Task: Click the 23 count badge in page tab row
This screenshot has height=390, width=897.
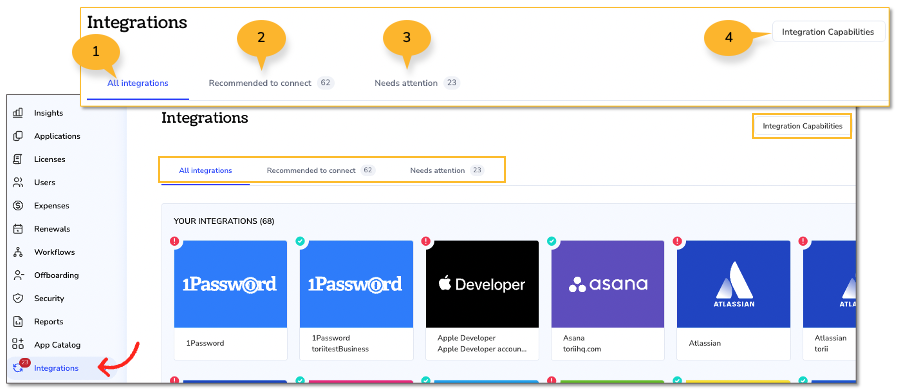Action: (477, 170)
